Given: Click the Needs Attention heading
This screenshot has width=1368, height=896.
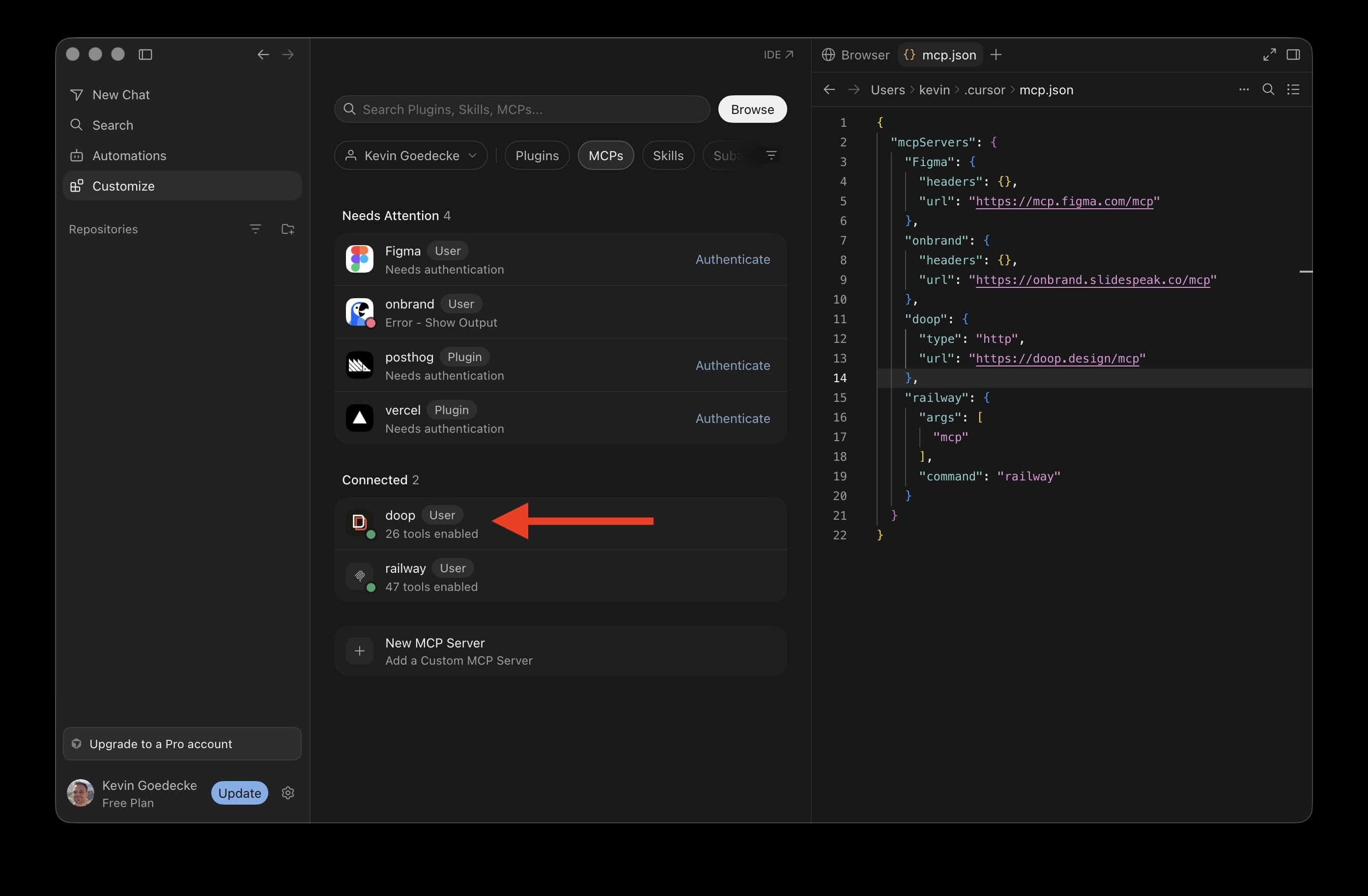Looking at the screenshot, I should point(390,216).
